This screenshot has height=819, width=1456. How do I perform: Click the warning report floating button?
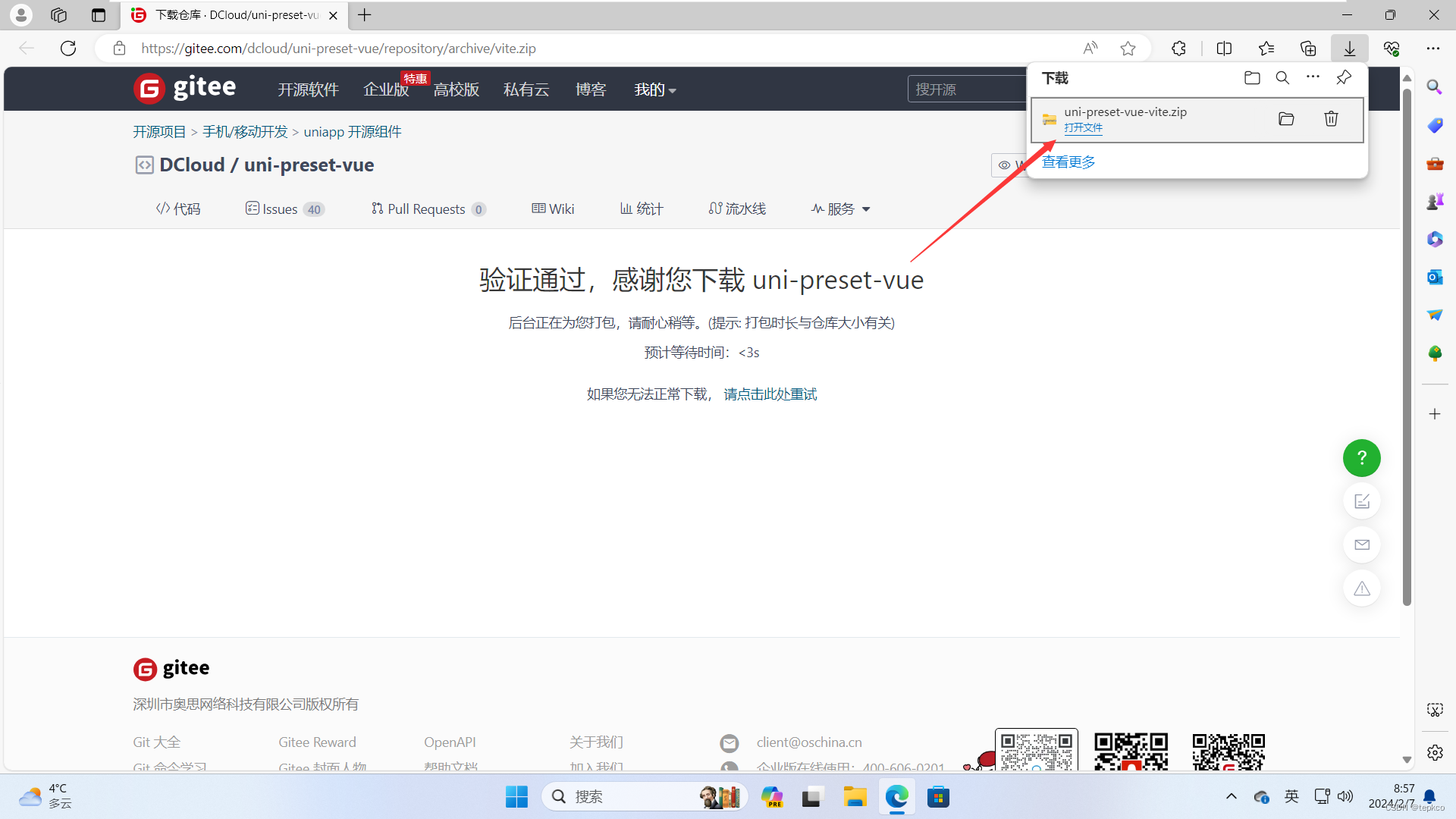coord(1362,588)
